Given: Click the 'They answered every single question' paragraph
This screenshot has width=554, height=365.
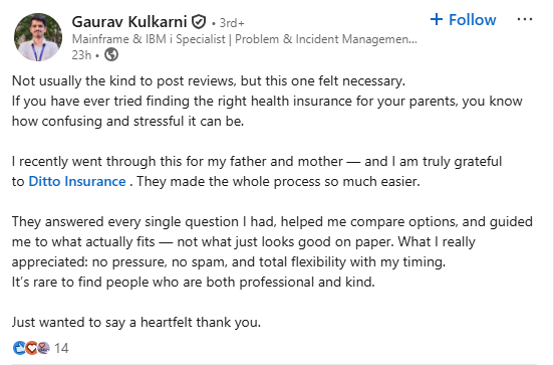Looking at the screenshot, I should coord(272,242).
